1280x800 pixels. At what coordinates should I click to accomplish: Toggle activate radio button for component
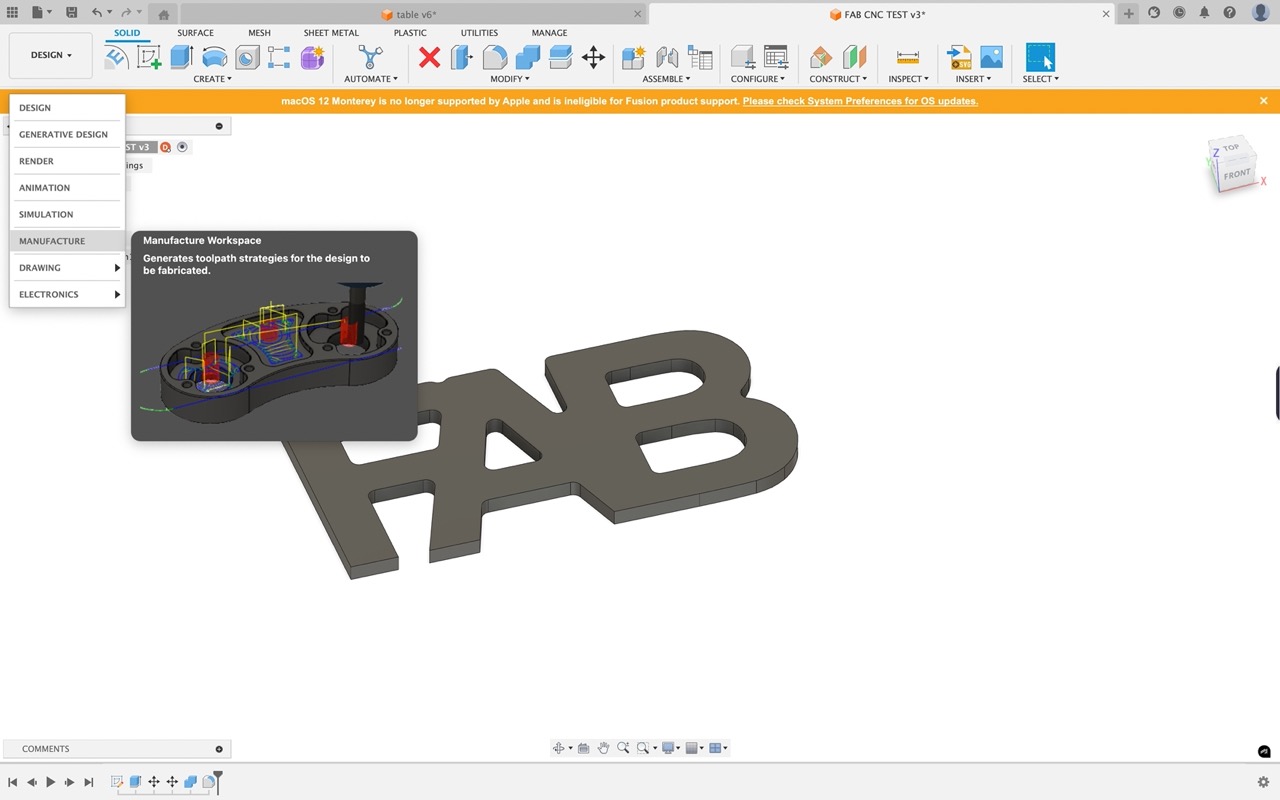click(x=182, y=147)
